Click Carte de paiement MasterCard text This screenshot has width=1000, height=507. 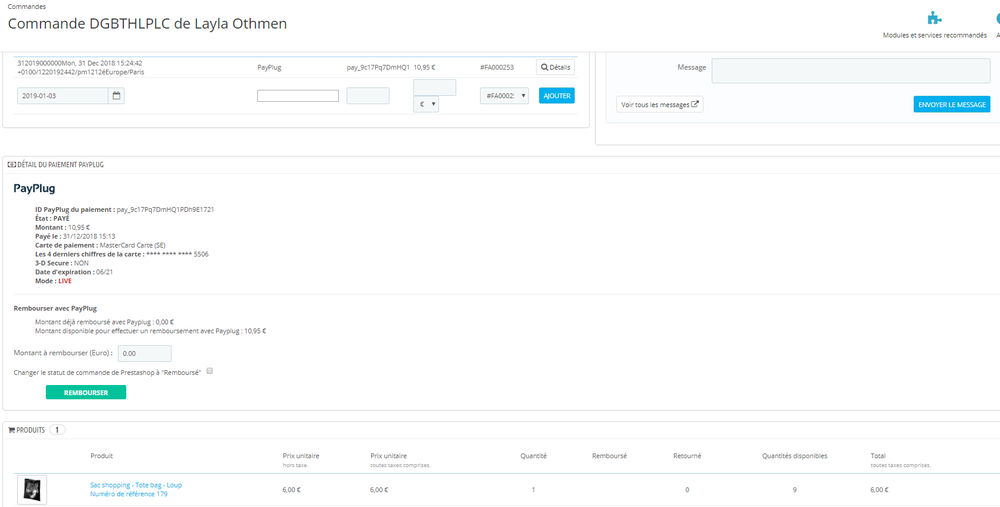tap(101, 245)
